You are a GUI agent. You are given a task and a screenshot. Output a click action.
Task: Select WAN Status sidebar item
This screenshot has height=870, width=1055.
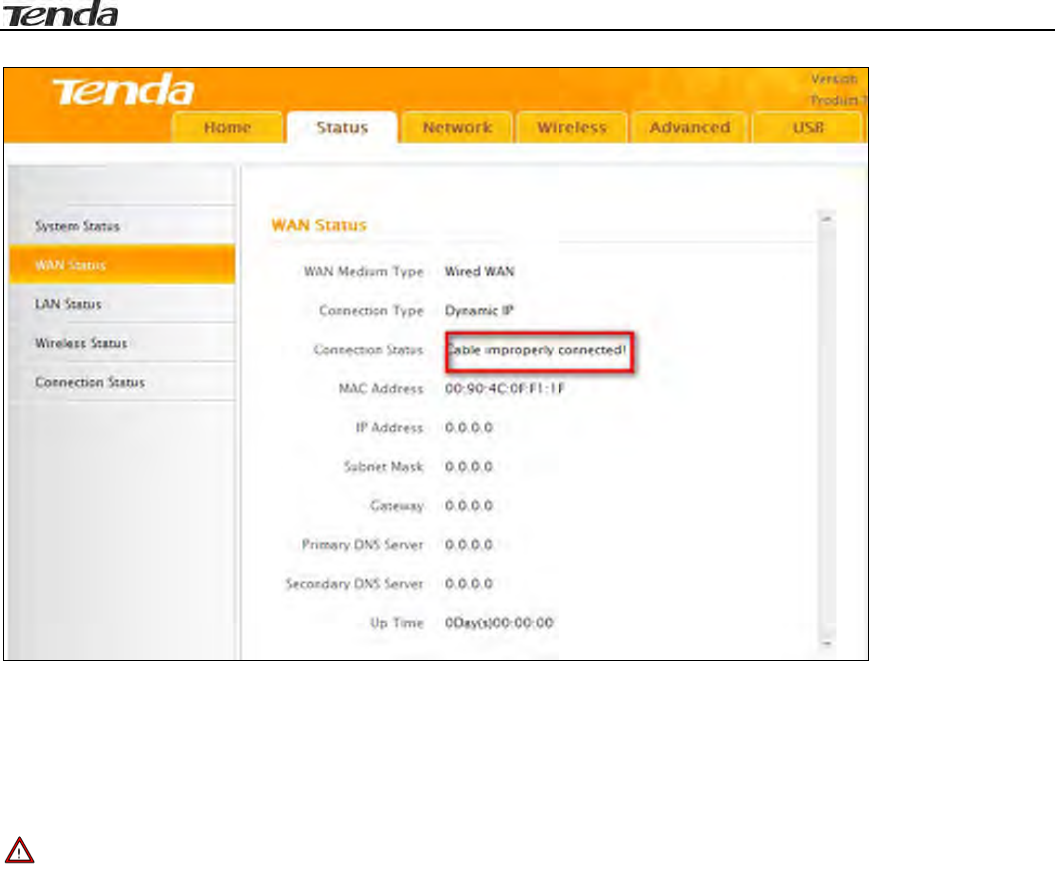point(122,265)
